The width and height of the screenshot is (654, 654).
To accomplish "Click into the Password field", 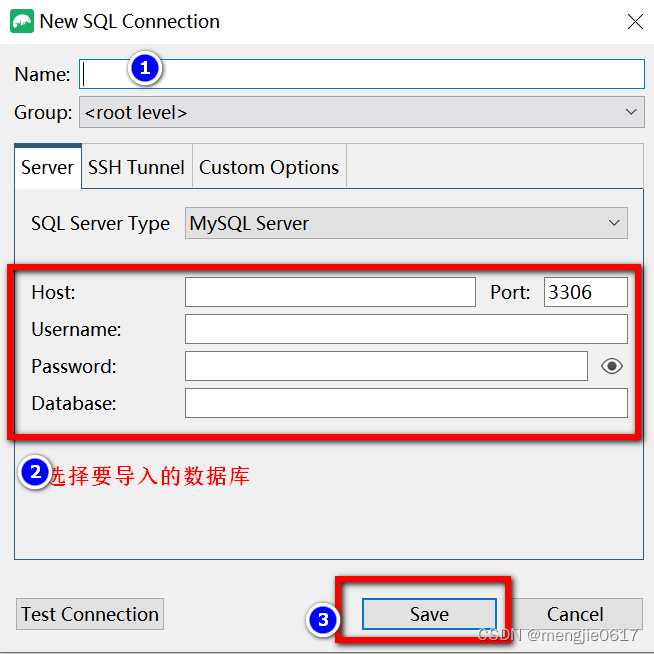I will [x=386, y=366].
